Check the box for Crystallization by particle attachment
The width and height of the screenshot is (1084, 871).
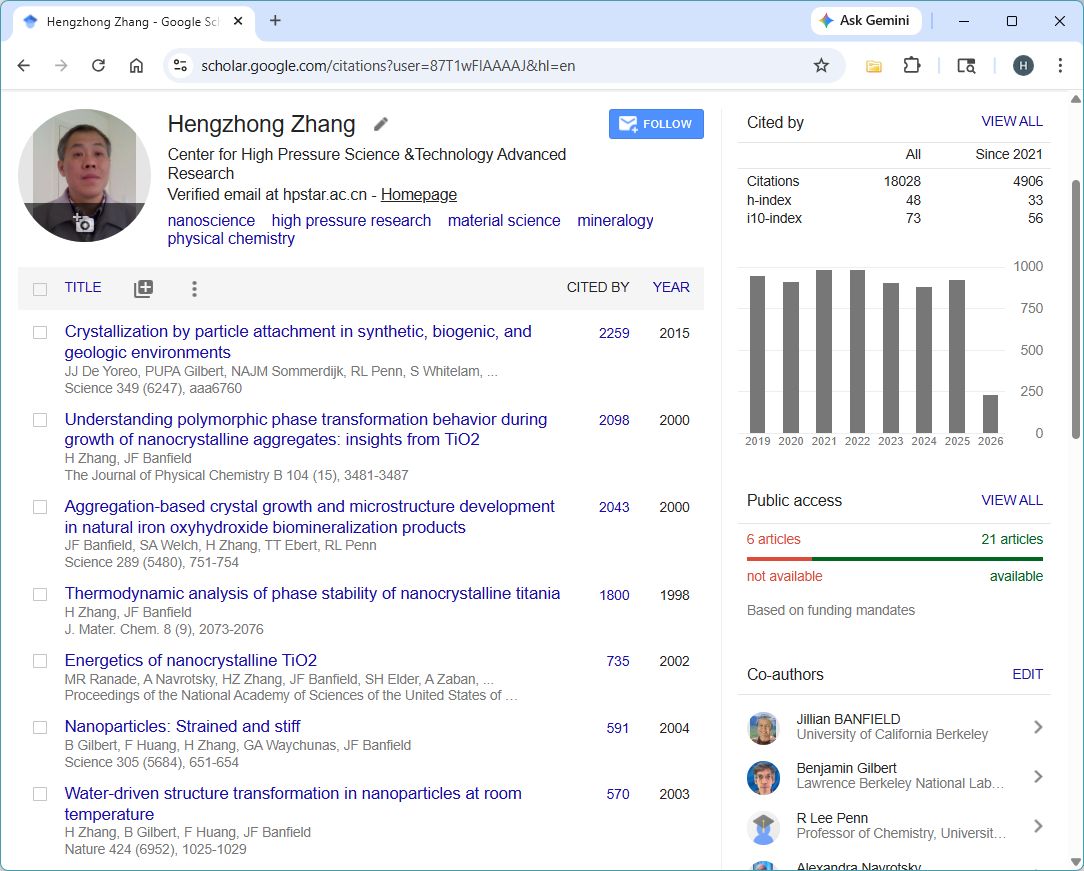(x=40, y=333)
